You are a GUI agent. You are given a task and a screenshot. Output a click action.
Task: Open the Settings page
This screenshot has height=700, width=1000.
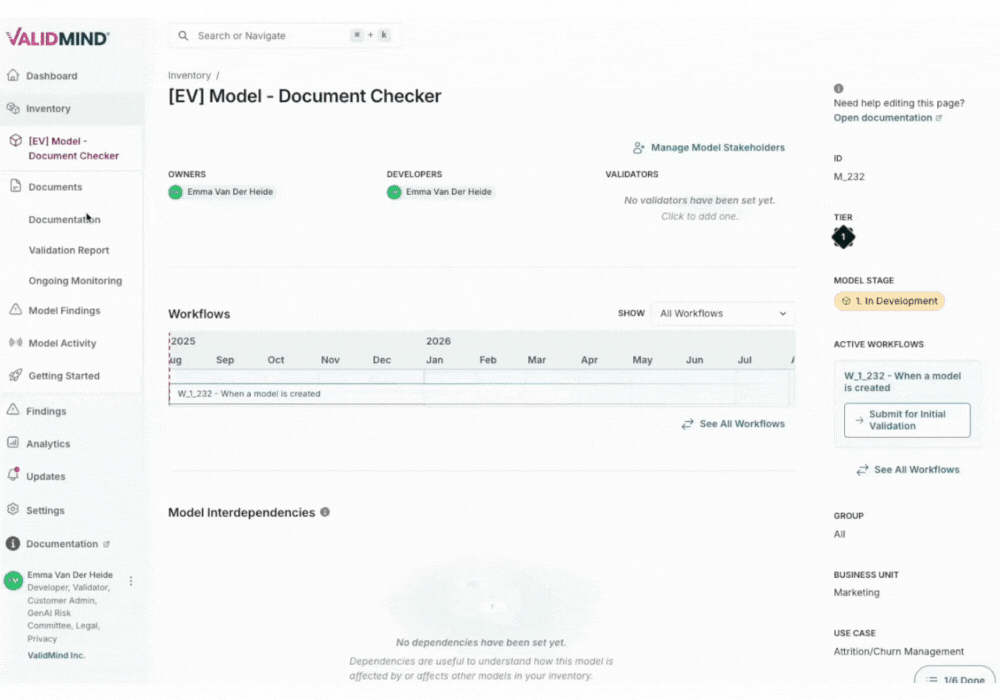point(45,510)
